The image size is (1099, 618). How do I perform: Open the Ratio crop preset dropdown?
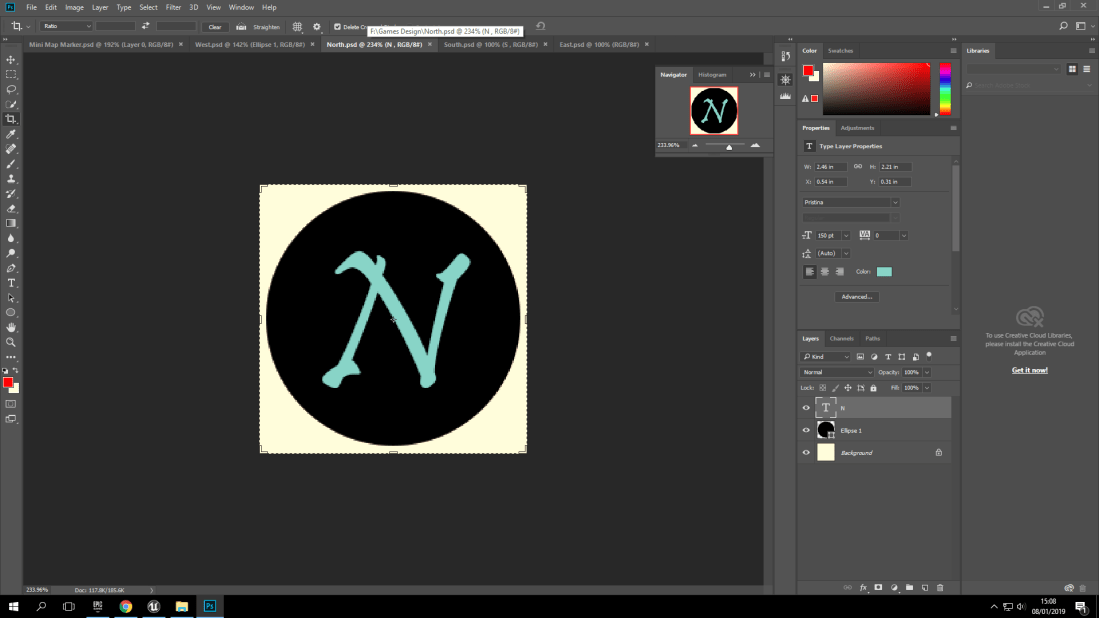(x=66, y=26)
